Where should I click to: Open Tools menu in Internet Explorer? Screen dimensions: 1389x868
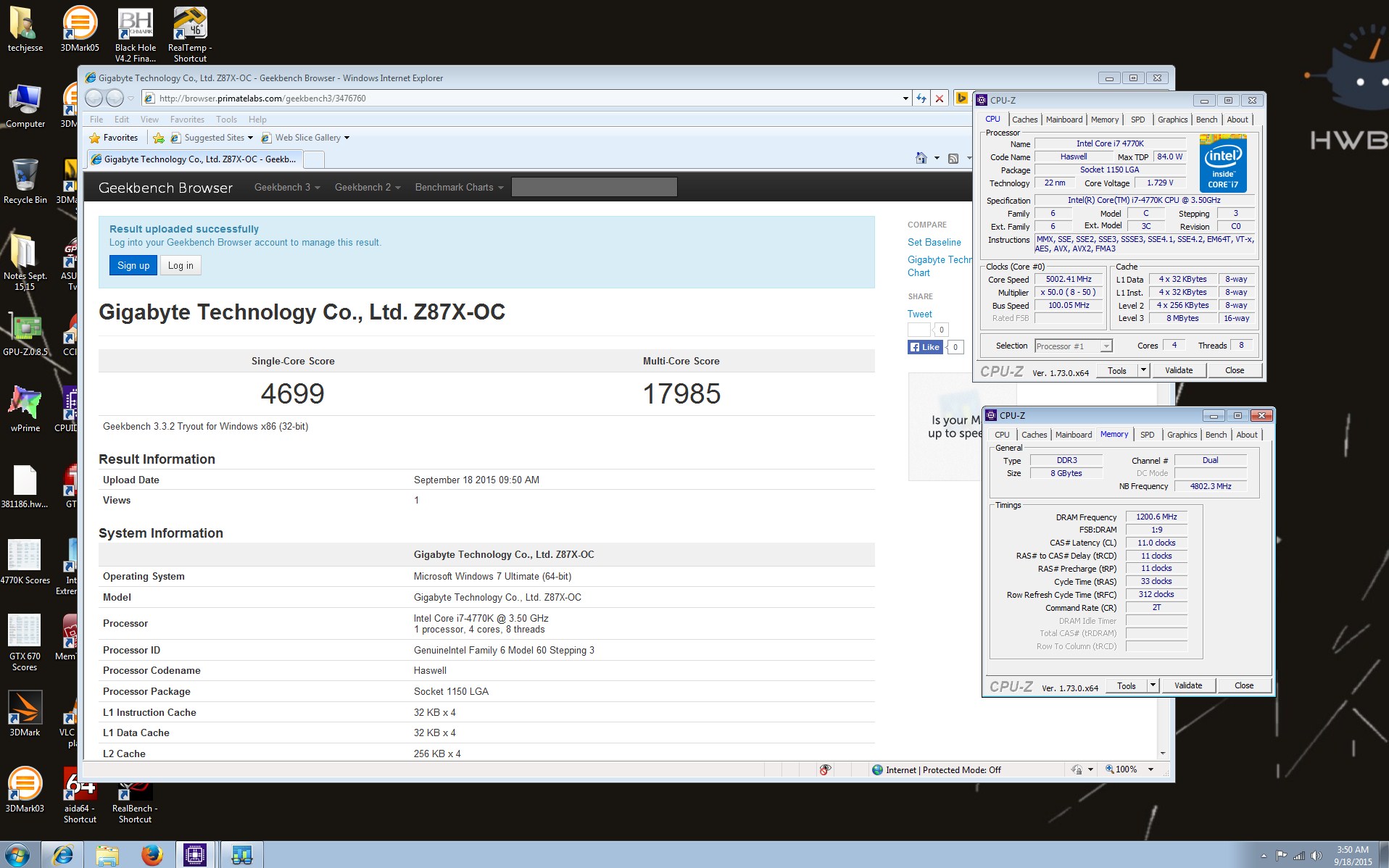[x=226, y=120]
